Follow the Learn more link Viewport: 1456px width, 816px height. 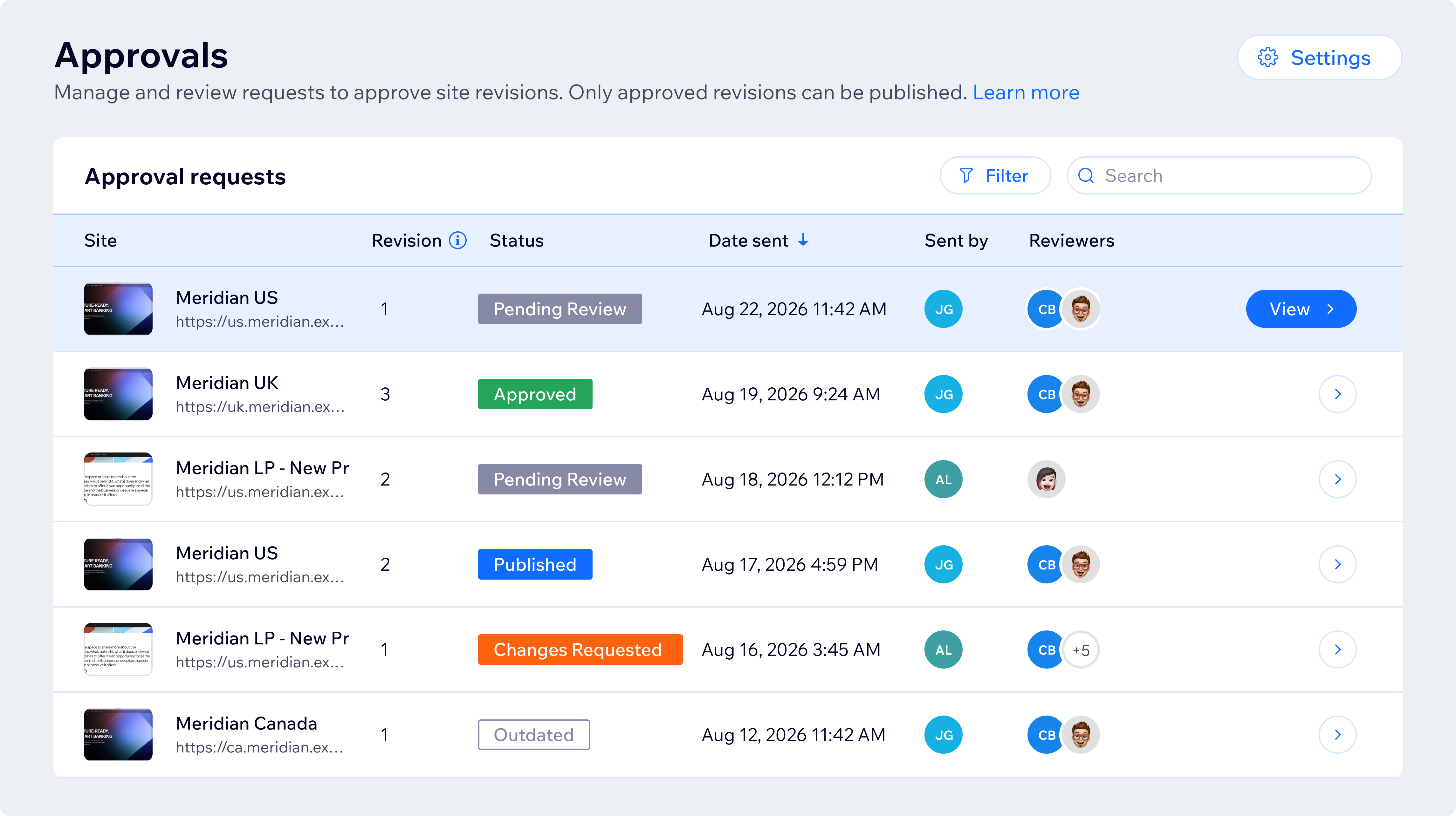1026,92
